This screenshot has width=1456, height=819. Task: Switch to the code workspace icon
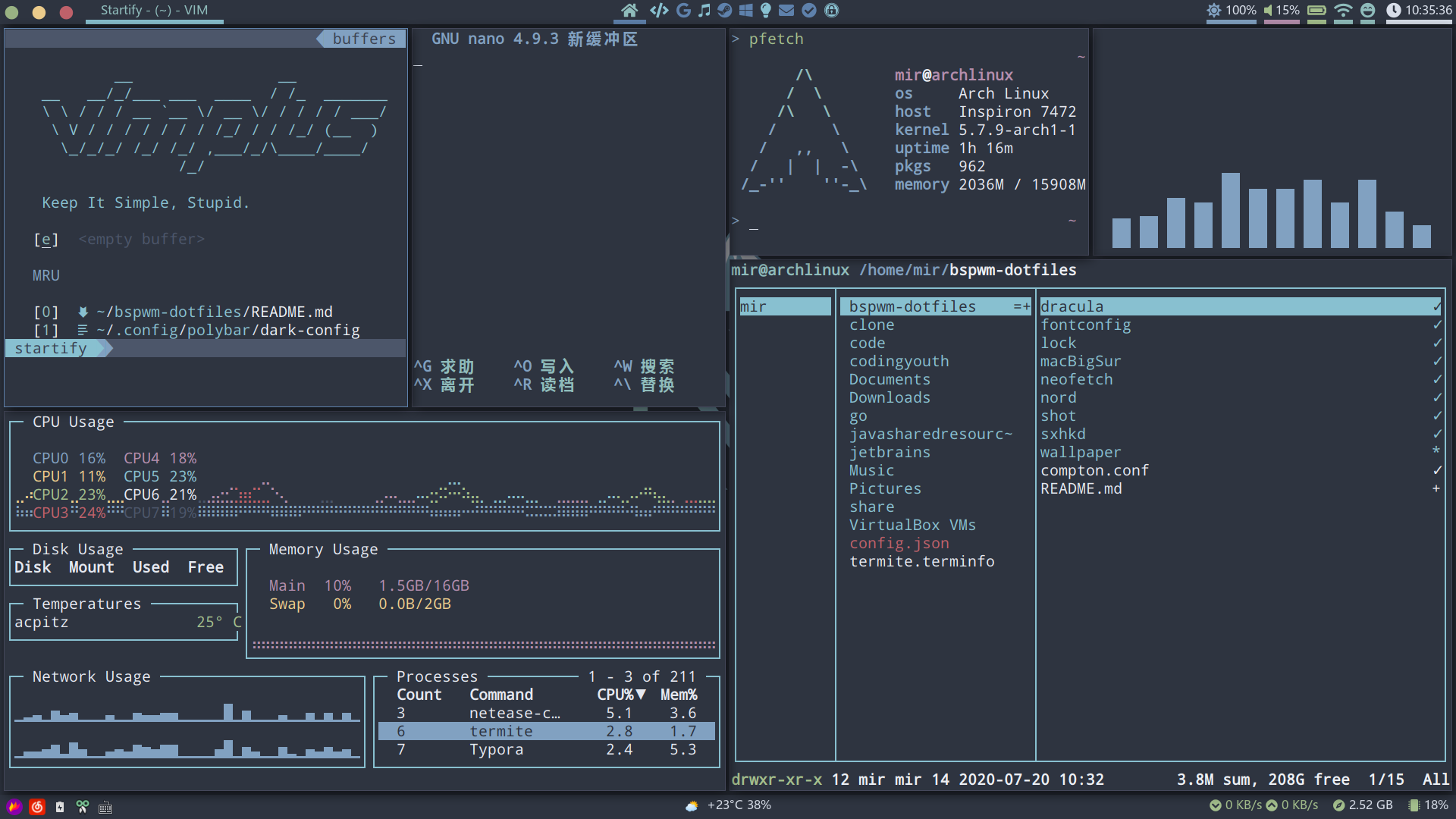click(659, 11)
